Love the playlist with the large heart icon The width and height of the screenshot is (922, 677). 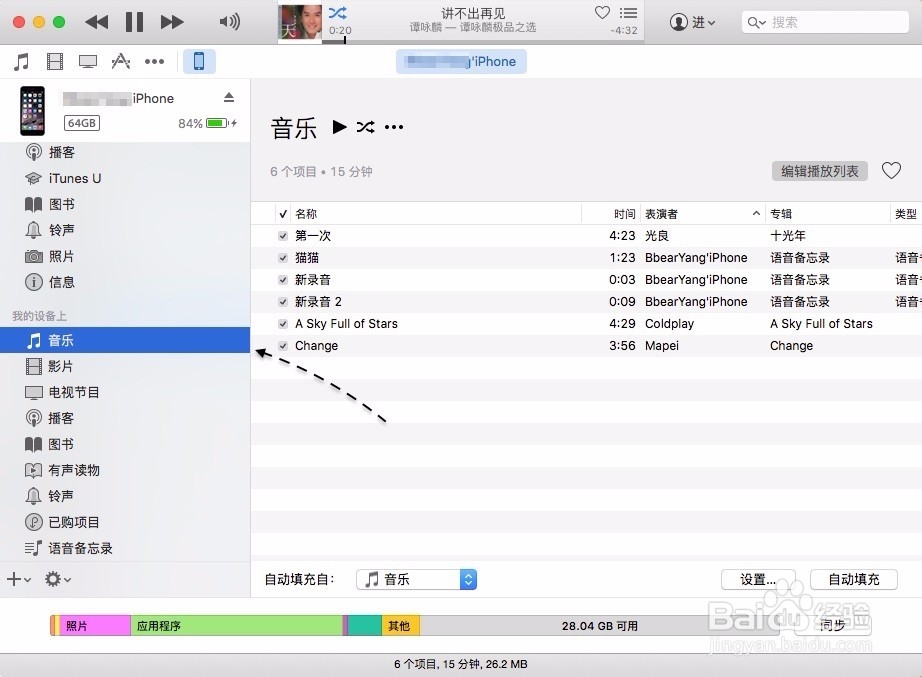tap(891, 171)
